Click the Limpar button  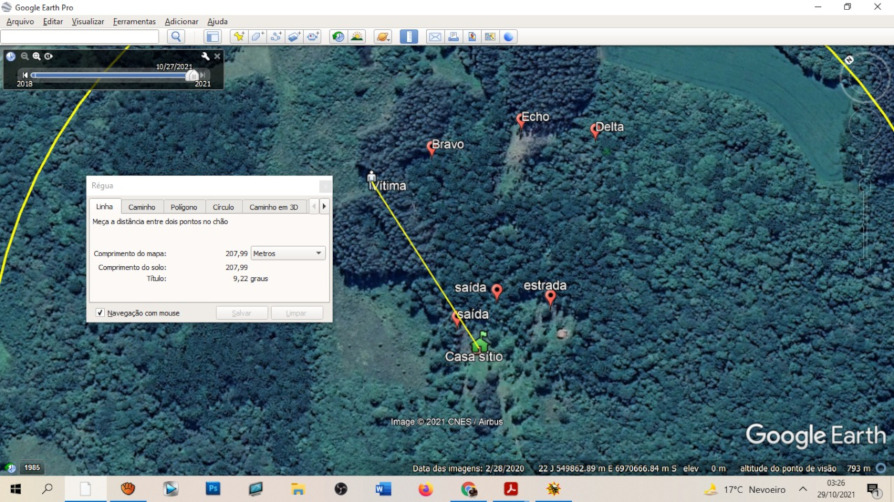point(296,313)
